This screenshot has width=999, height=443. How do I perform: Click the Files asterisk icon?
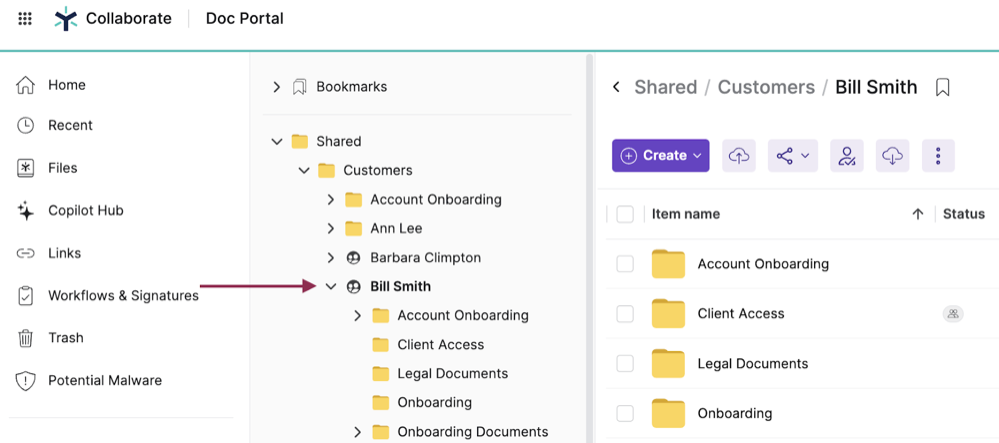tap(25, 168)
